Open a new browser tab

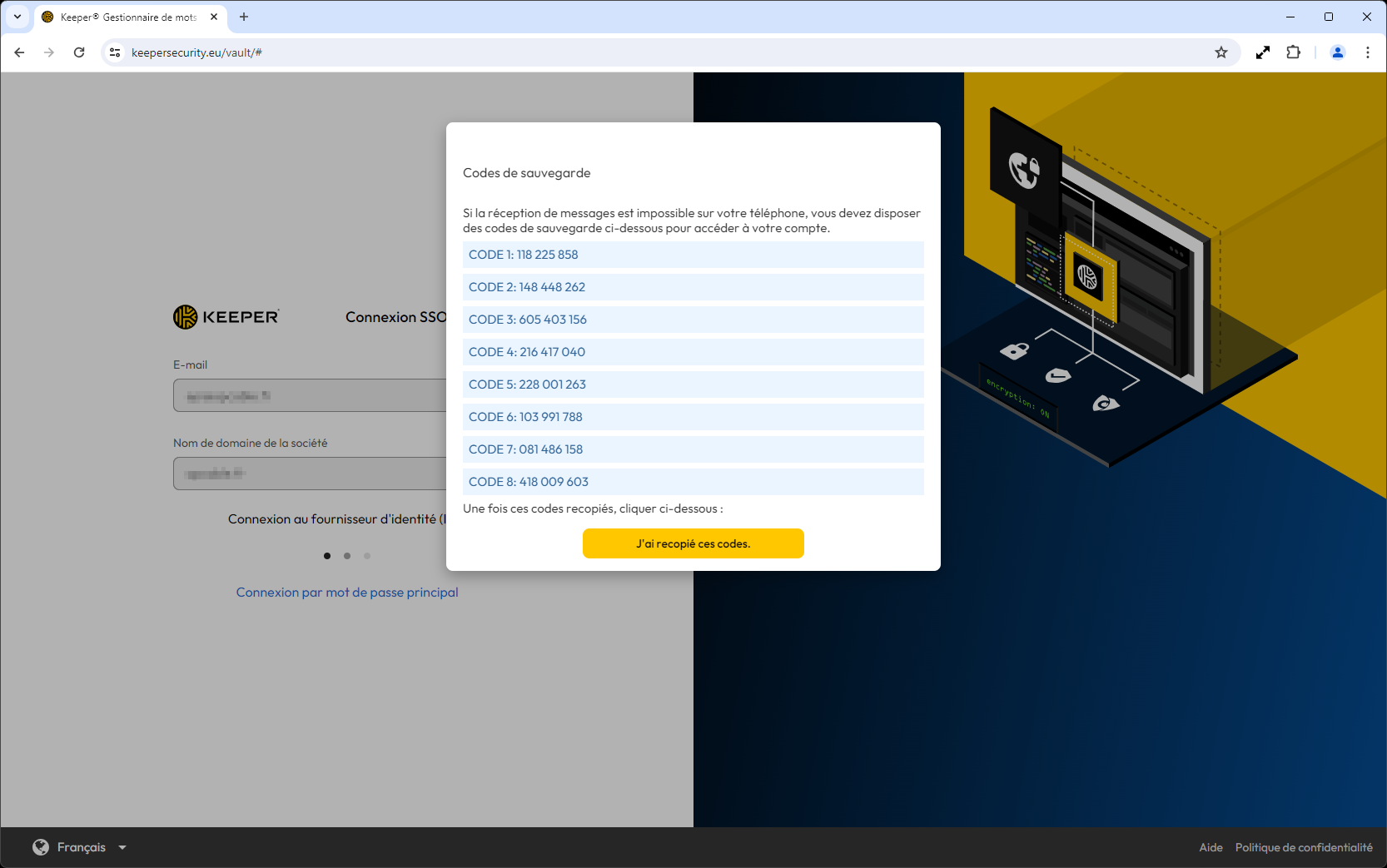tap(244, 17)
